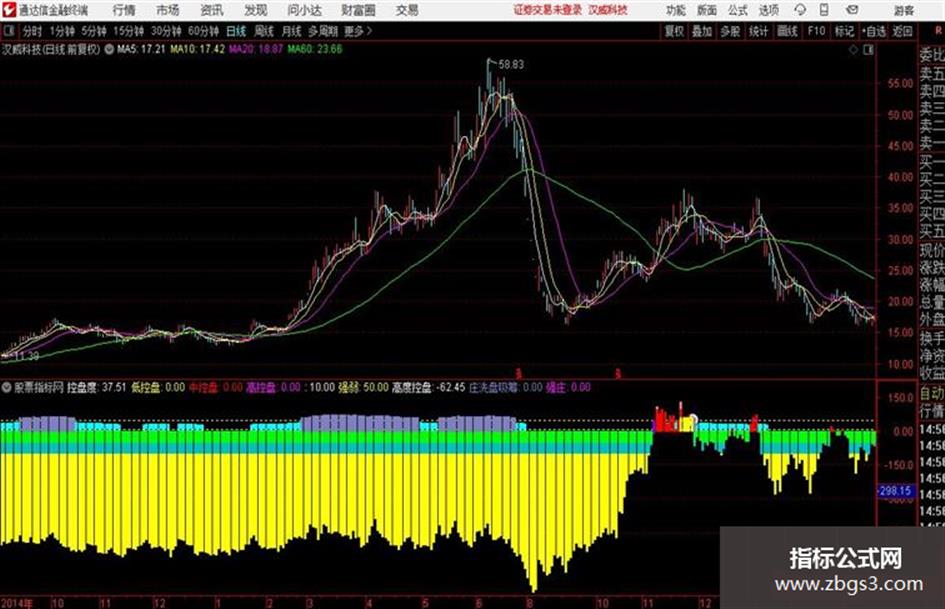Click the 返回 back button
Viewport: 945px width, 609px height.
(x=903, y=31)
